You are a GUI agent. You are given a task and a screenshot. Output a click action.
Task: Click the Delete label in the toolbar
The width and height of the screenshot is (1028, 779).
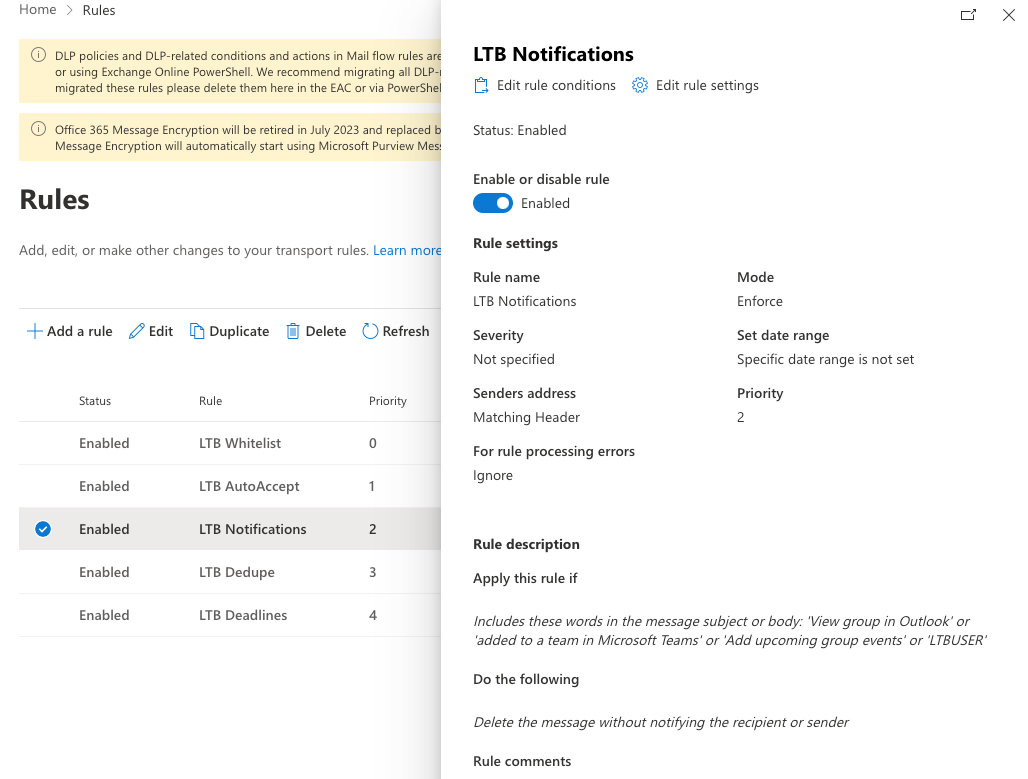click(x=326, y=331)
